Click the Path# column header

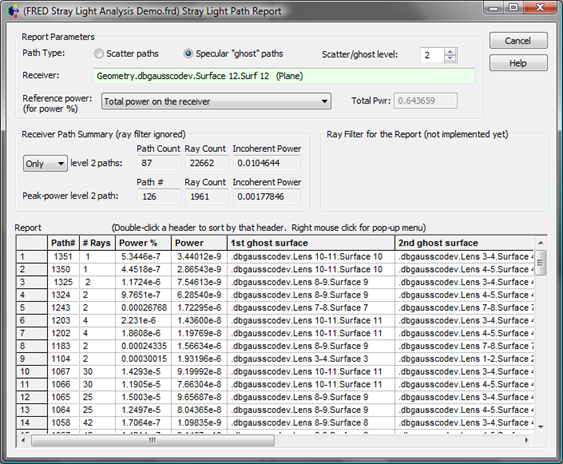point(63,243)
